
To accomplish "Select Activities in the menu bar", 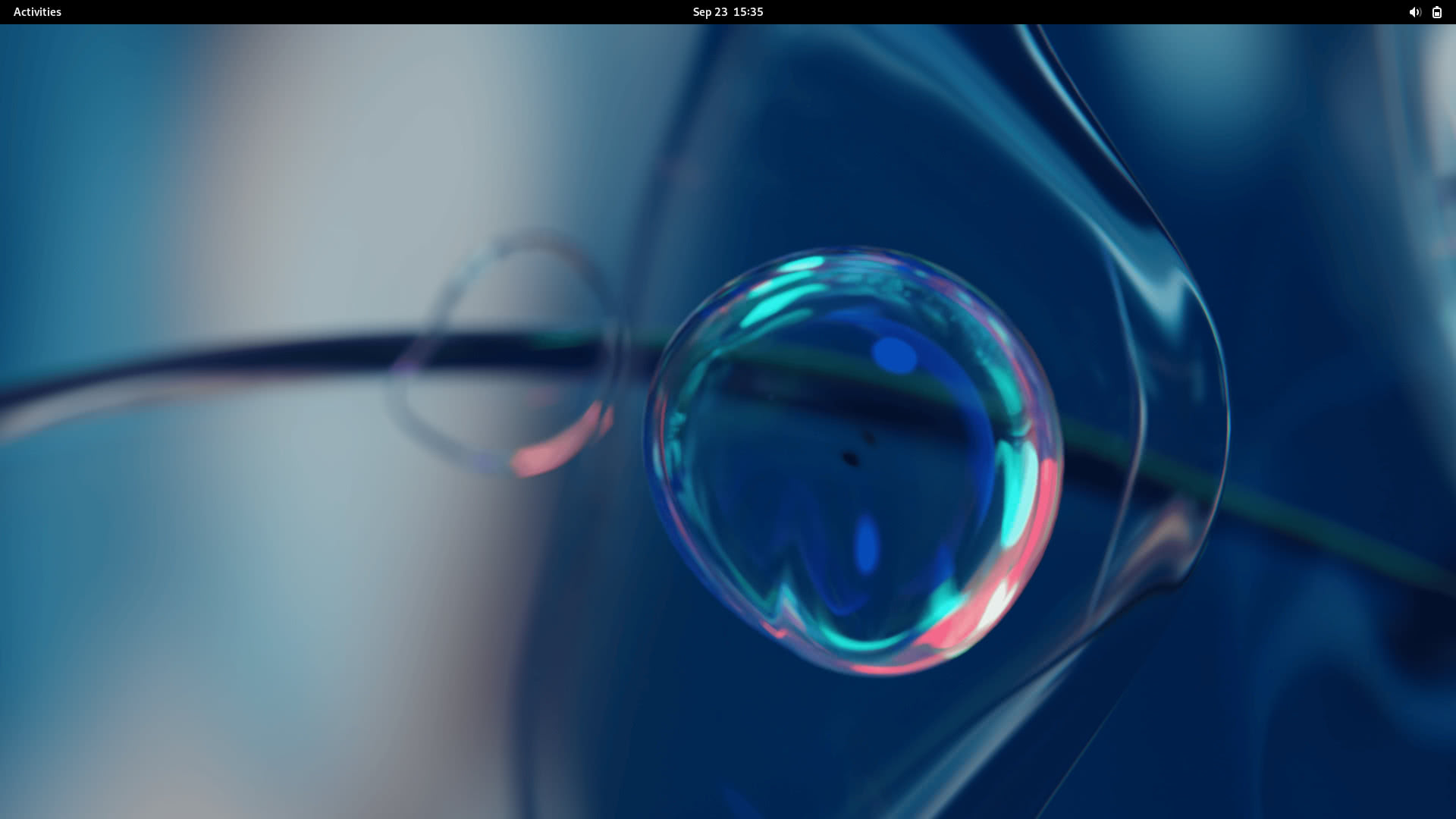I will pos(36,11).
